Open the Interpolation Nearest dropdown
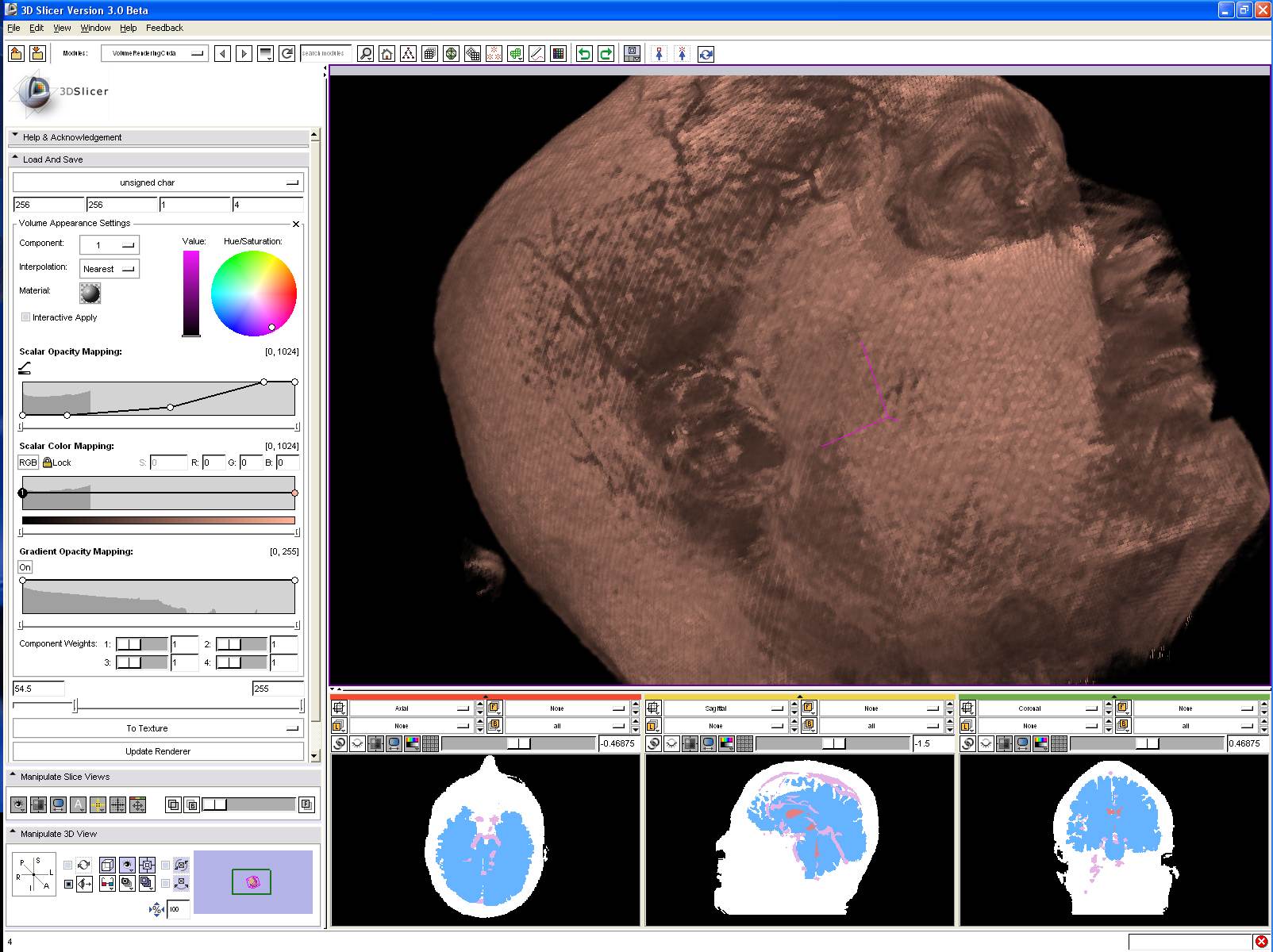This screenshot has width=1273, height=952. point(110,269)
